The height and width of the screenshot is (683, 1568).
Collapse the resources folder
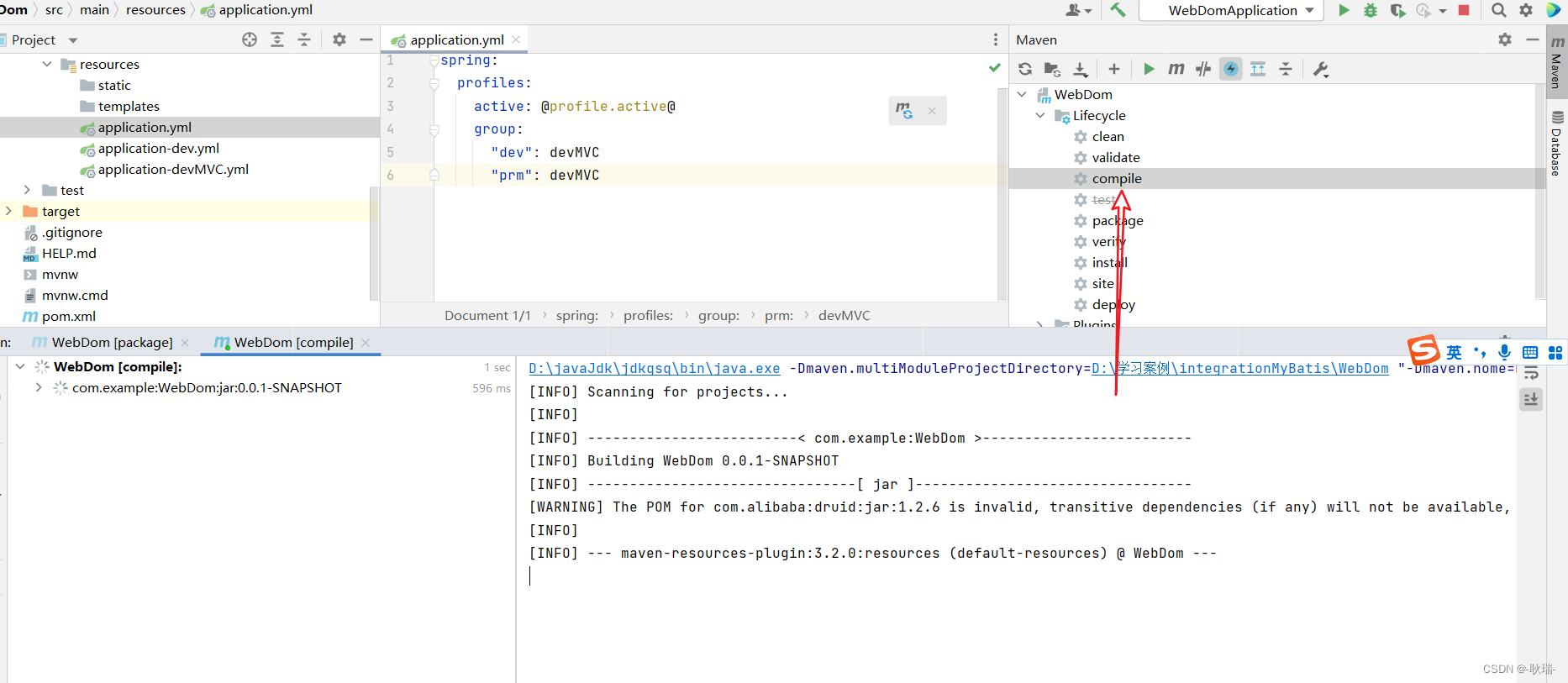click(x=47, y=64)
